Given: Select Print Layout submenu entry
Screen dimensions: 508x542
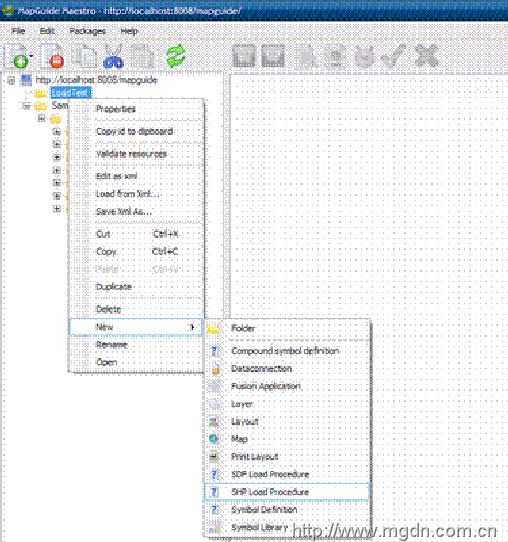Looking at the screenshot, I should [x=288, y=457].
